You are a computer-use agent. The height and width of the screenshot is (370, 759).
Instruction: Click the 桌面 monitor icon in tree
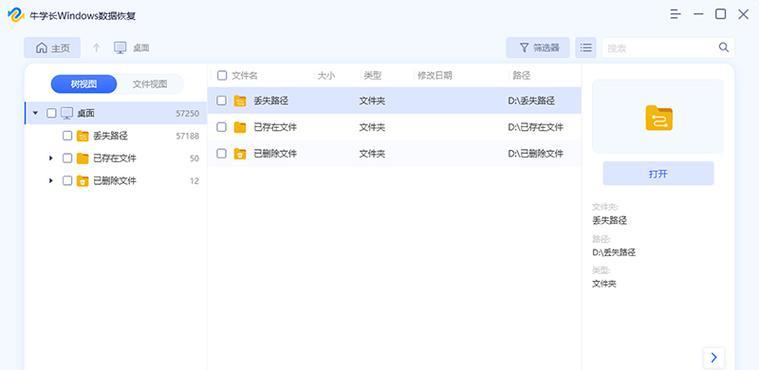(67, 113)
